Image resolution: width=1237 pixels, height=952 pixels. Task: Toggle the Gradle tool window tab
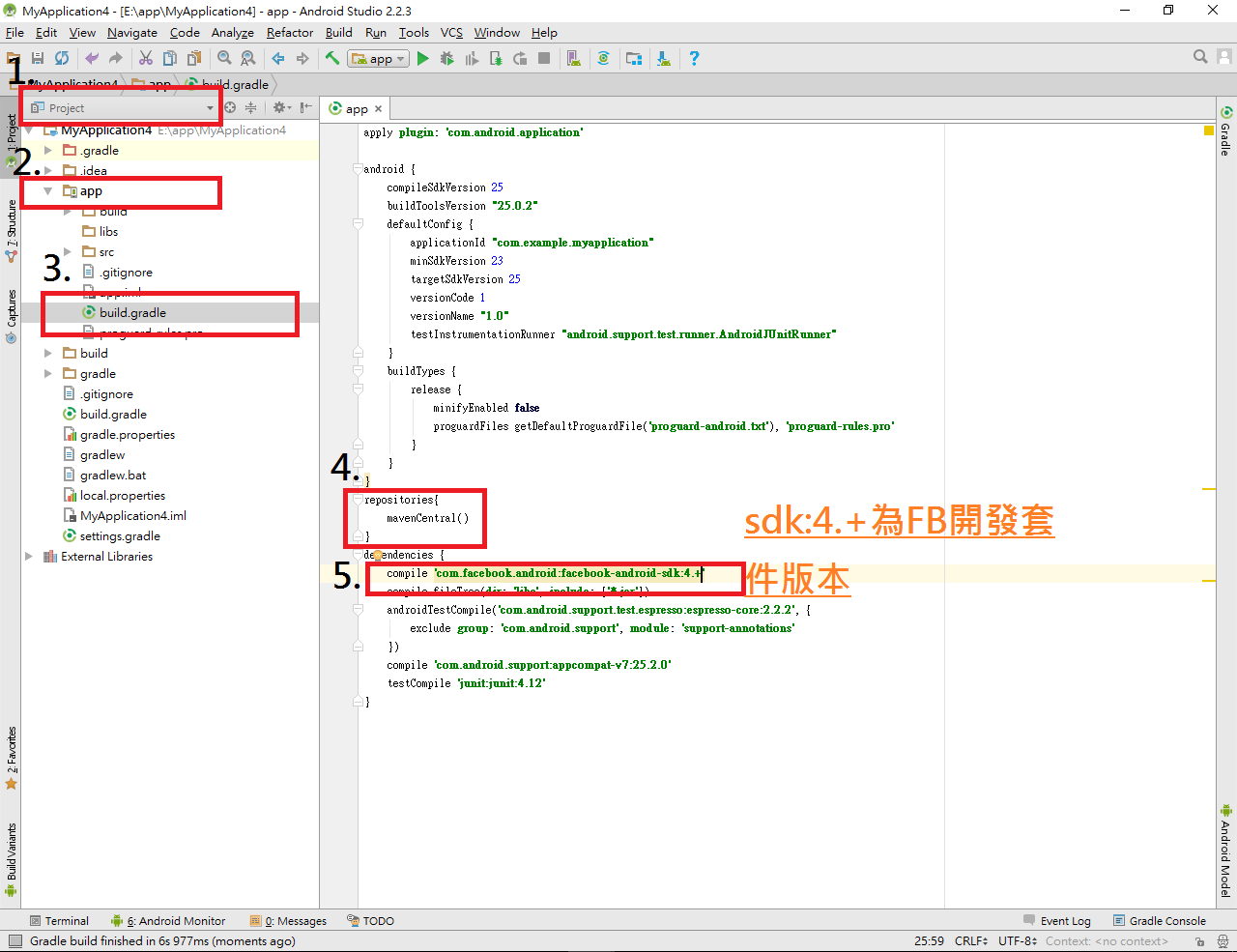click(x=1225, y=131)
